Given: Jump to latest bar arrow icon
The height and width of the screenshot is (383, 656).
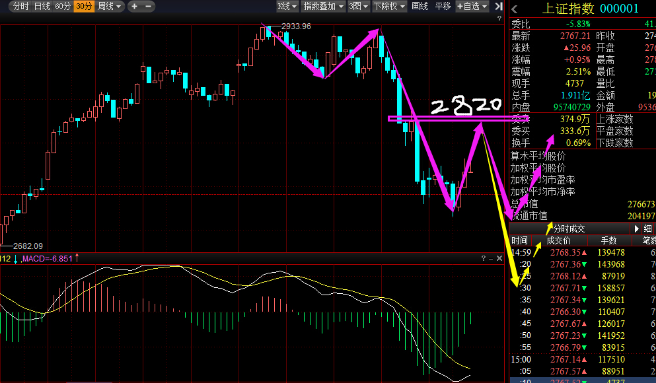Looking at the screenshot, I should pos(498,6).
